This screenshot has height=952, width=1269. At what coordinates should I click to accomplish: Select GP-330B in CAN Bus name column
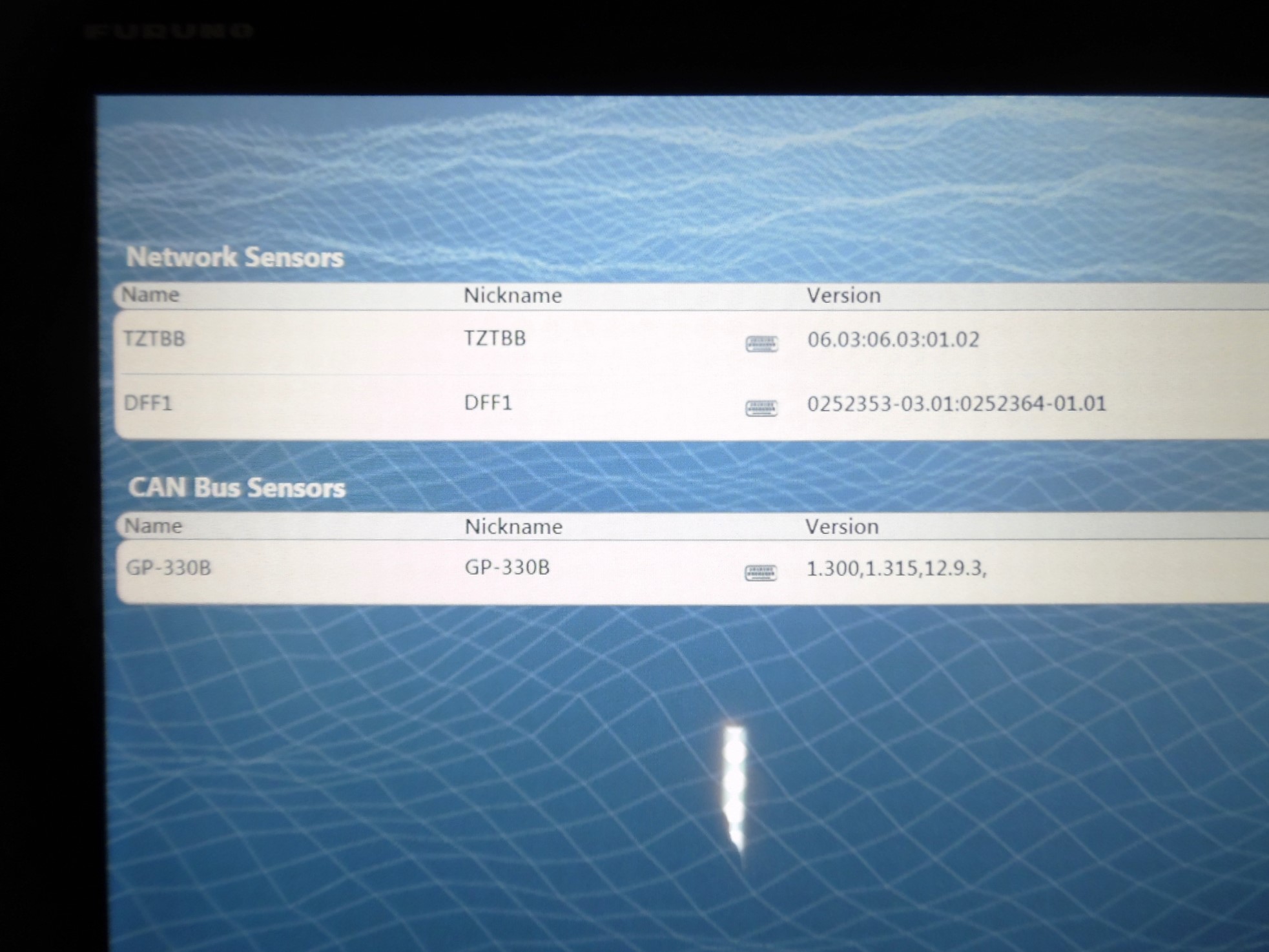pos(168,568)
